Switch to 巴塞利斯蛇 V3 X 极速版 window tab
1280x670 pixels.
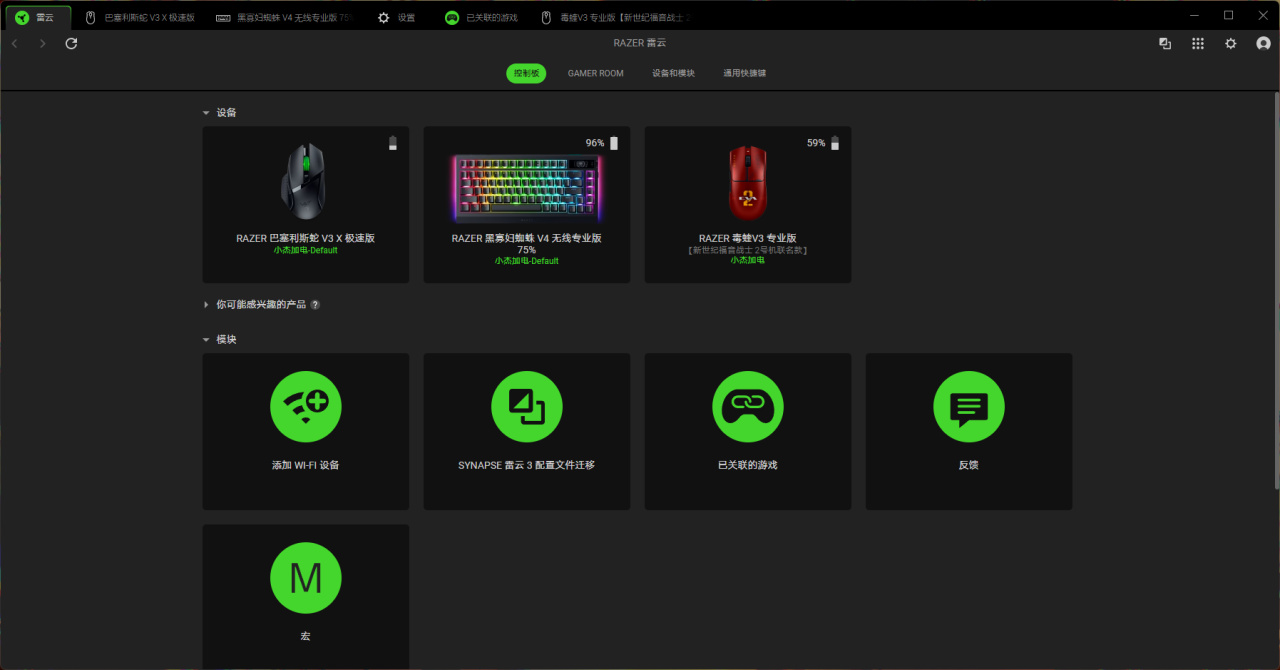[x=141, y=18]
